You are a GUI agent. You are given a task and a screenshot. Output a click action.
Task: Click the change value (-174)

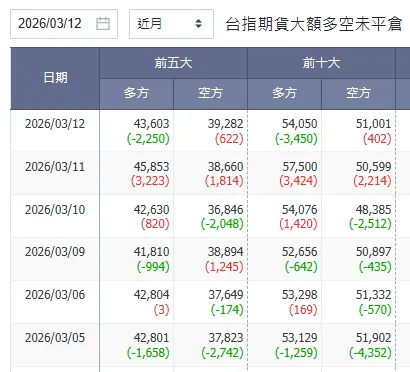click(x=227, y=310)
